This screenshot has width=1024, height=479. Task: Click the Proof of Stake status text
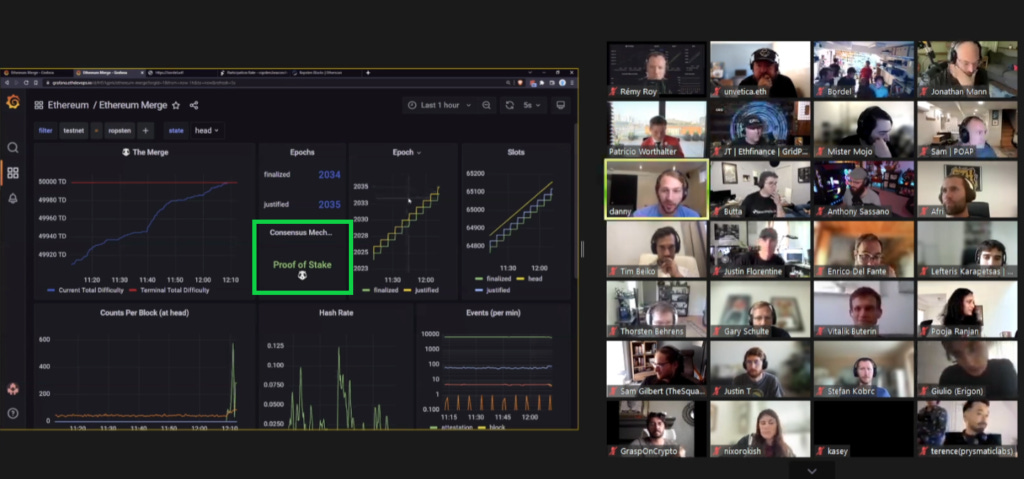[x=302, y=265]
